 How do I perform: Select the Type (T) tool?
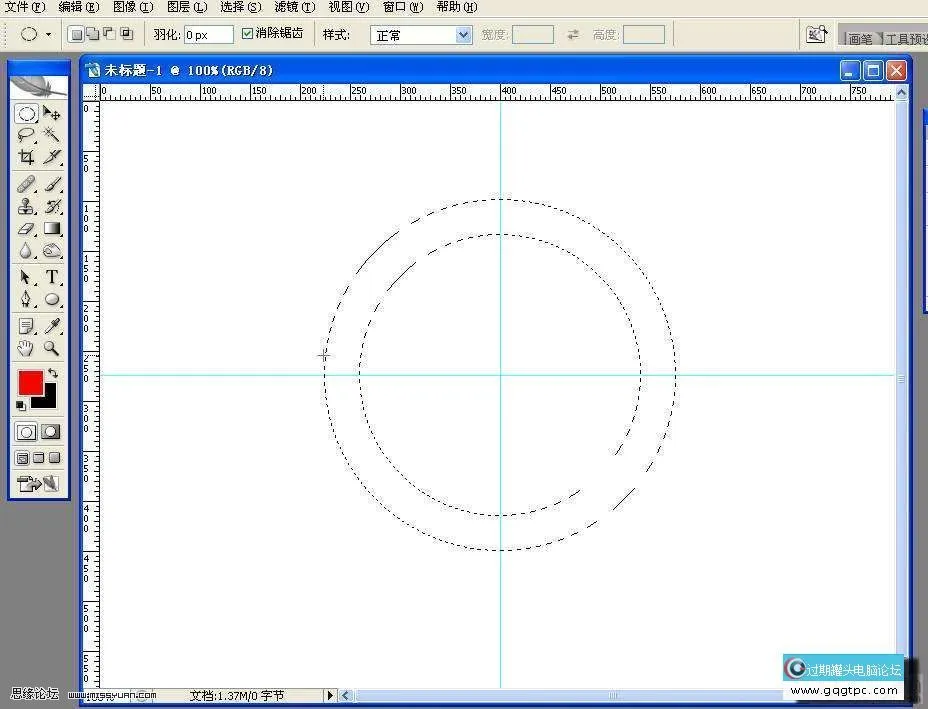[52, 277]
